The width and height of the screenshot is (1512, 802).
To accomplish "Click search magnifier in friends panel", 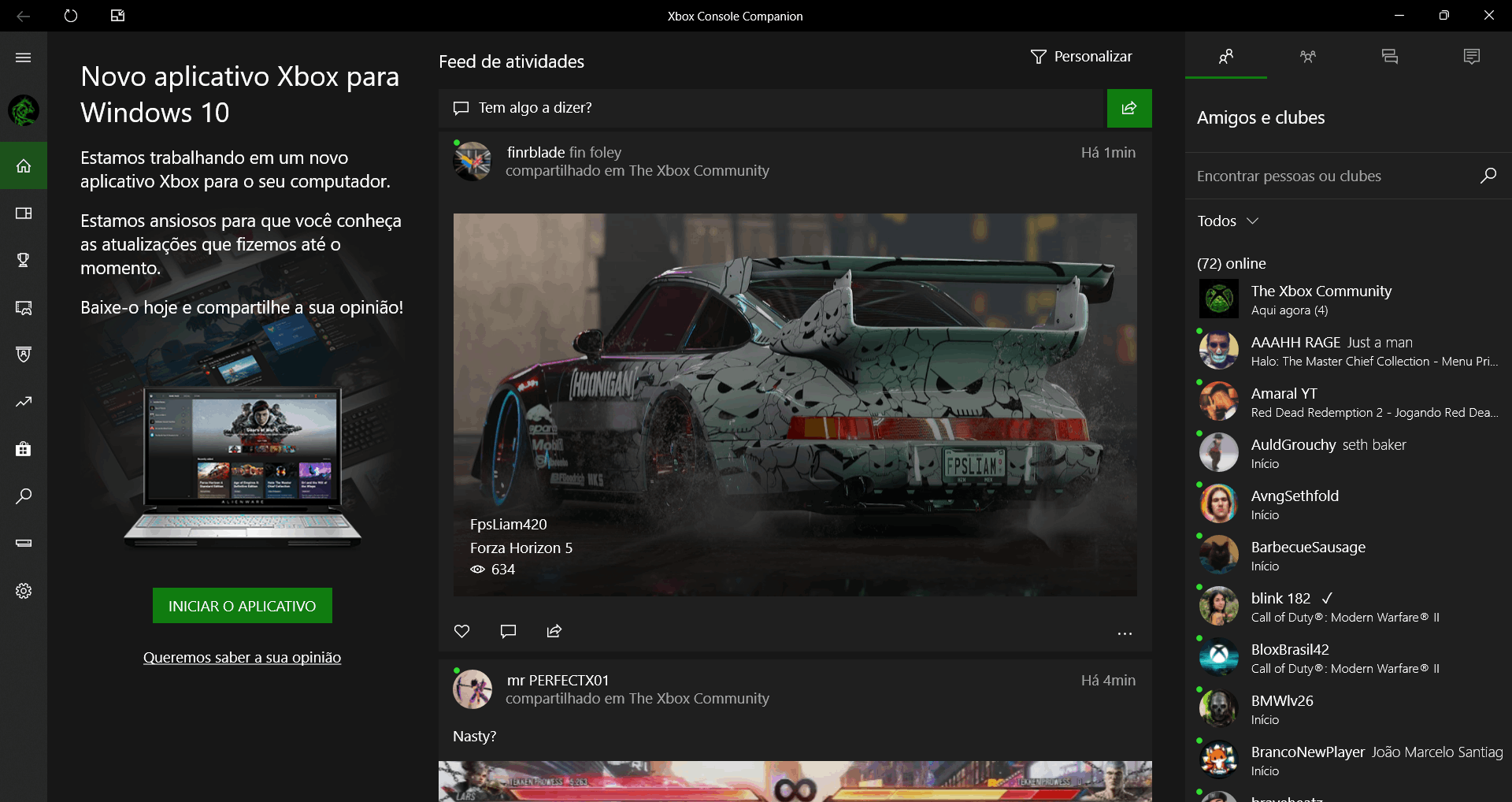I will tap(1488, 176).
